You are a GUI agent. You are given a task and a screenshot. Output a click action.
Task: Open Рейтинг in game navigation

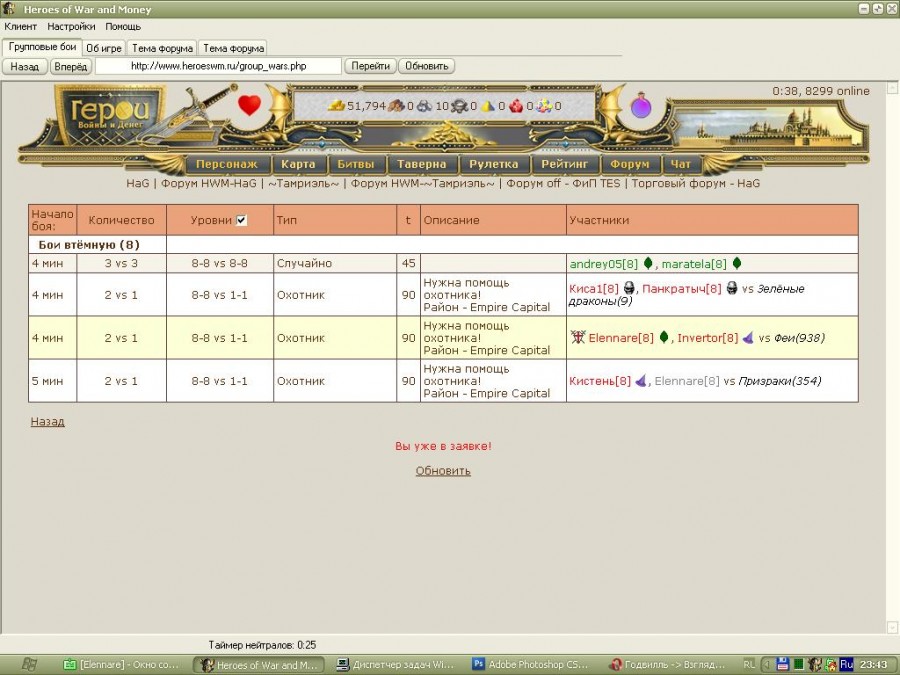565,164
